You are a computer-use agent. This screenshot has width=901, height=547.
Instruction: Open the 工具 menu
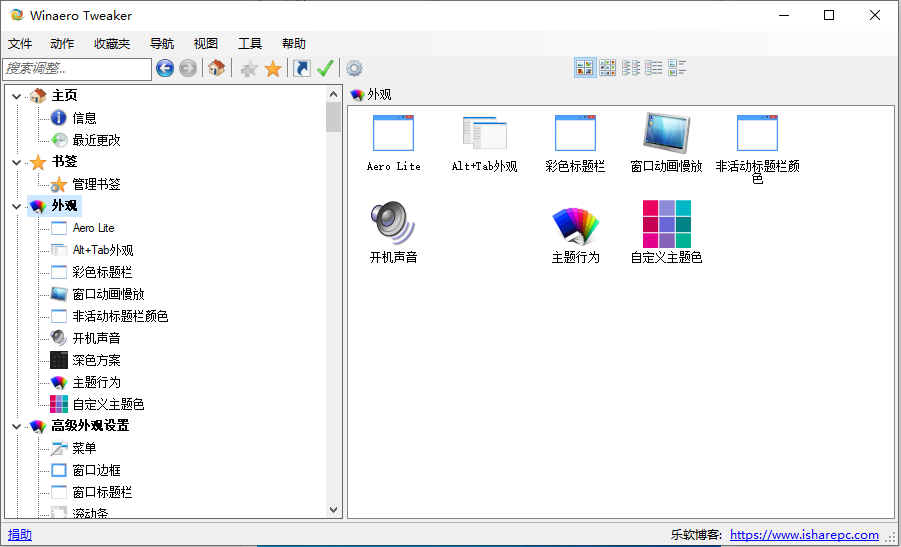pyautogui.click(x=250, y=44)
